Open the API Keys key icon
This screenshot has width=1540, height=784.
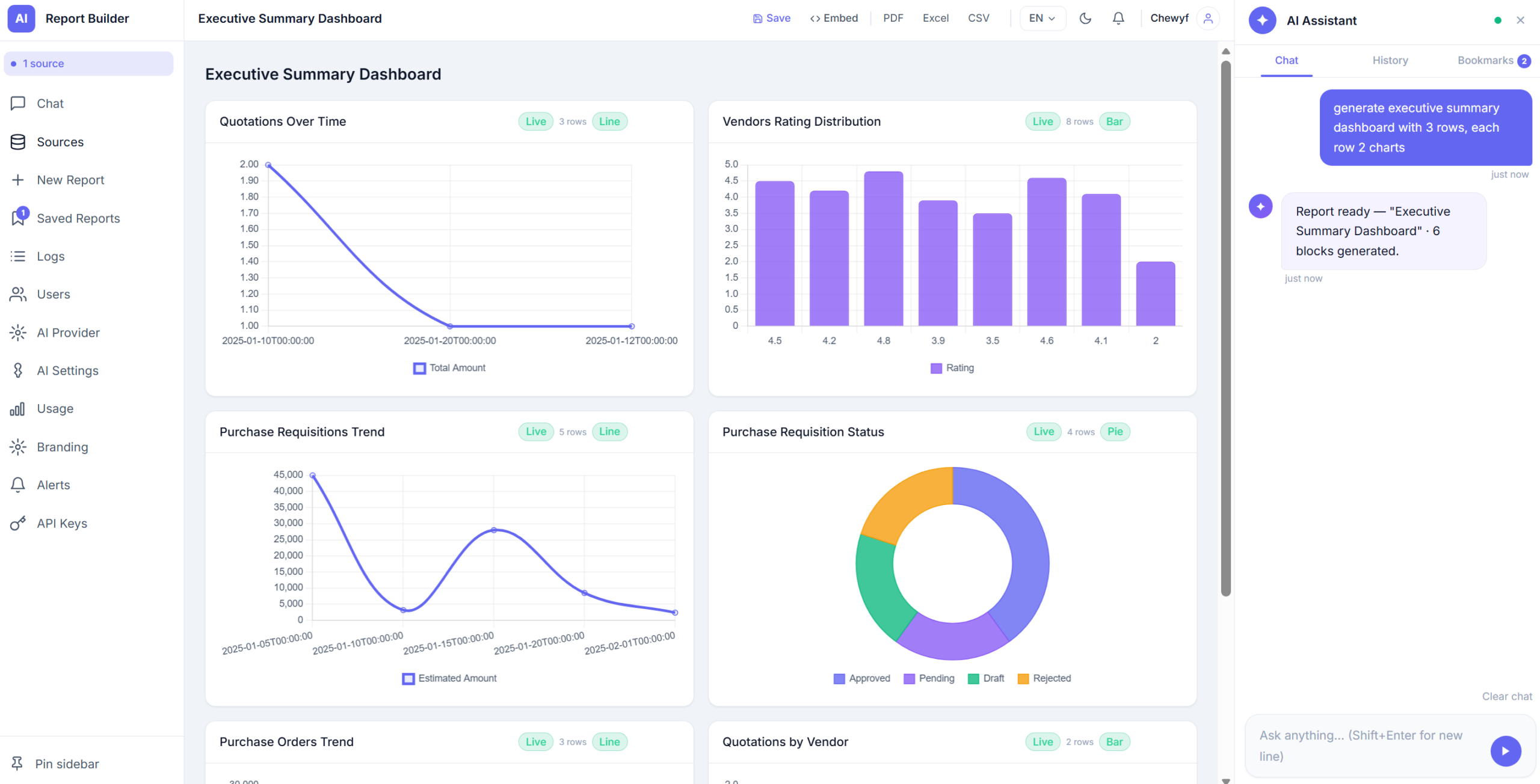pos(18,523)
